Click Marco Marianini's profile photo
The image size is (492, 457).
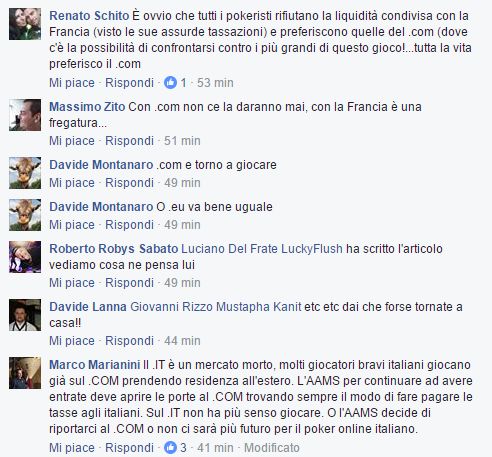point(25,373)
